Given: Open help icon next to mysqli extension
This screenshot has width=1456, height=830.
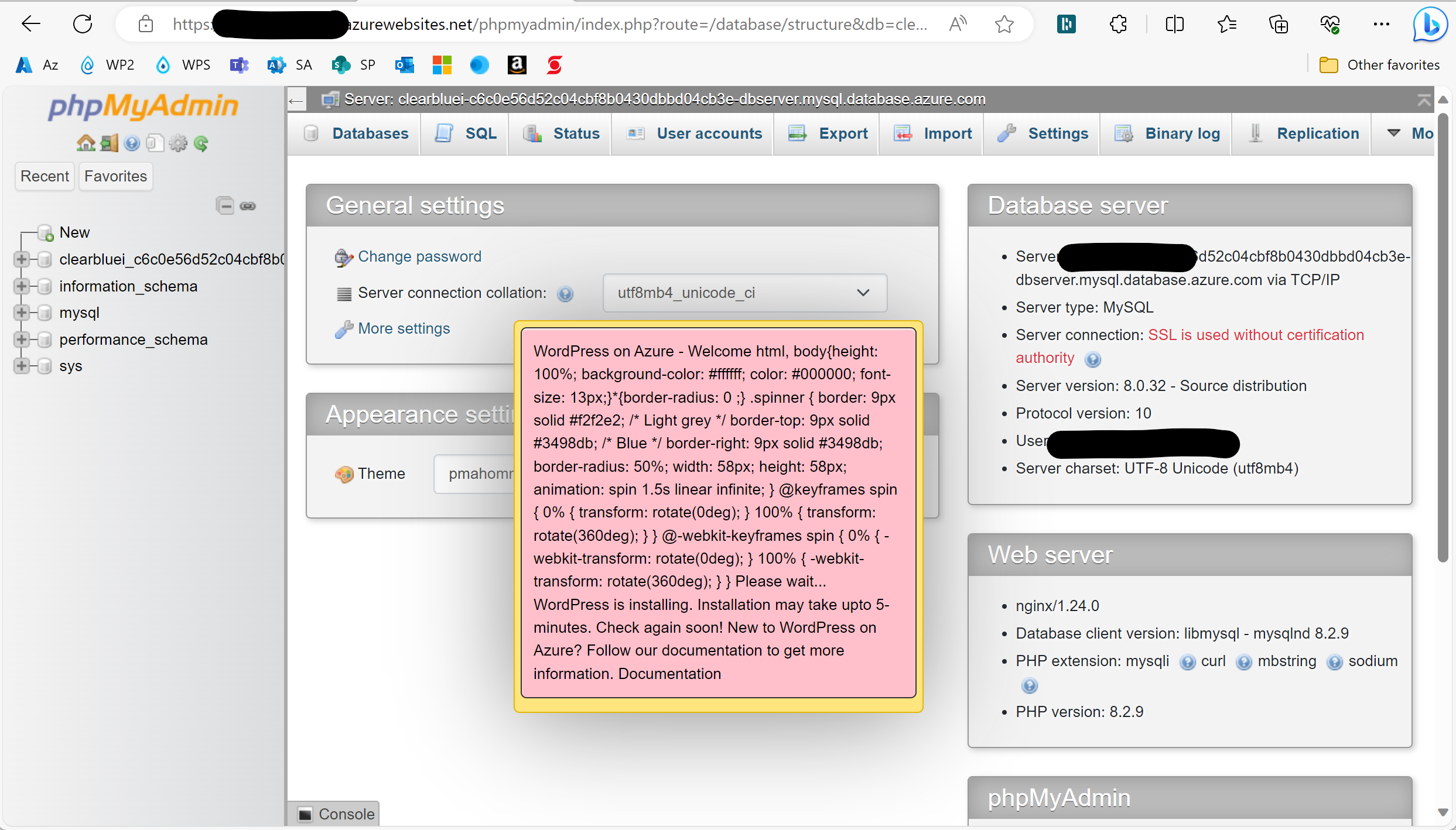Looking at the screenshot, I should click(1187, 662).
